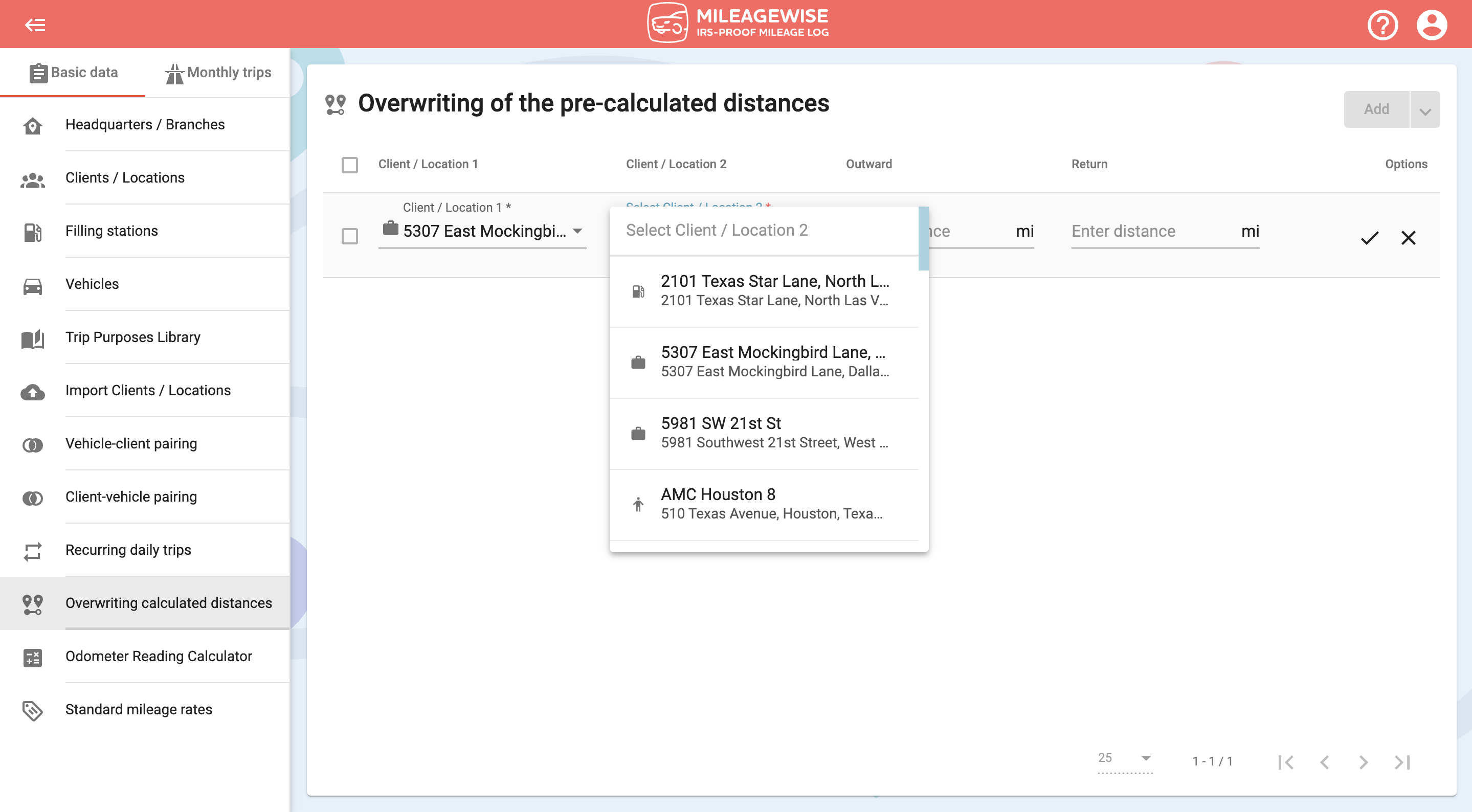Click the Recurring daily trips repeat icon
Screen dimensions: 1472x812
click(33, 551)
